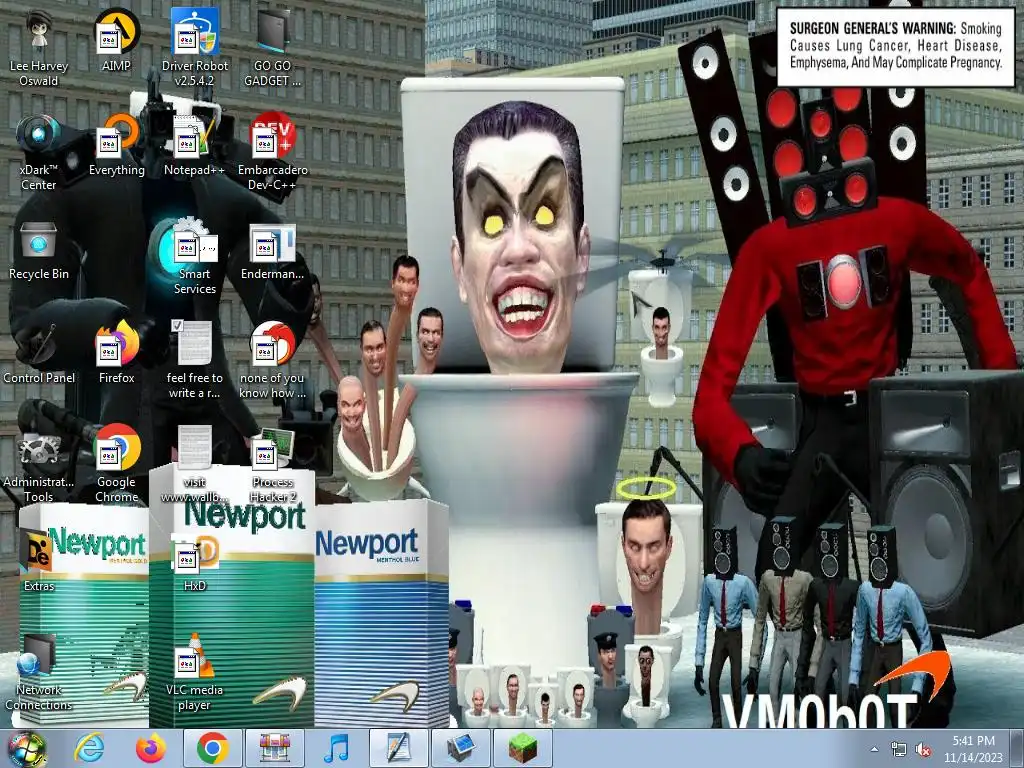Launch VLC media player shortcut

pos(195,673)
